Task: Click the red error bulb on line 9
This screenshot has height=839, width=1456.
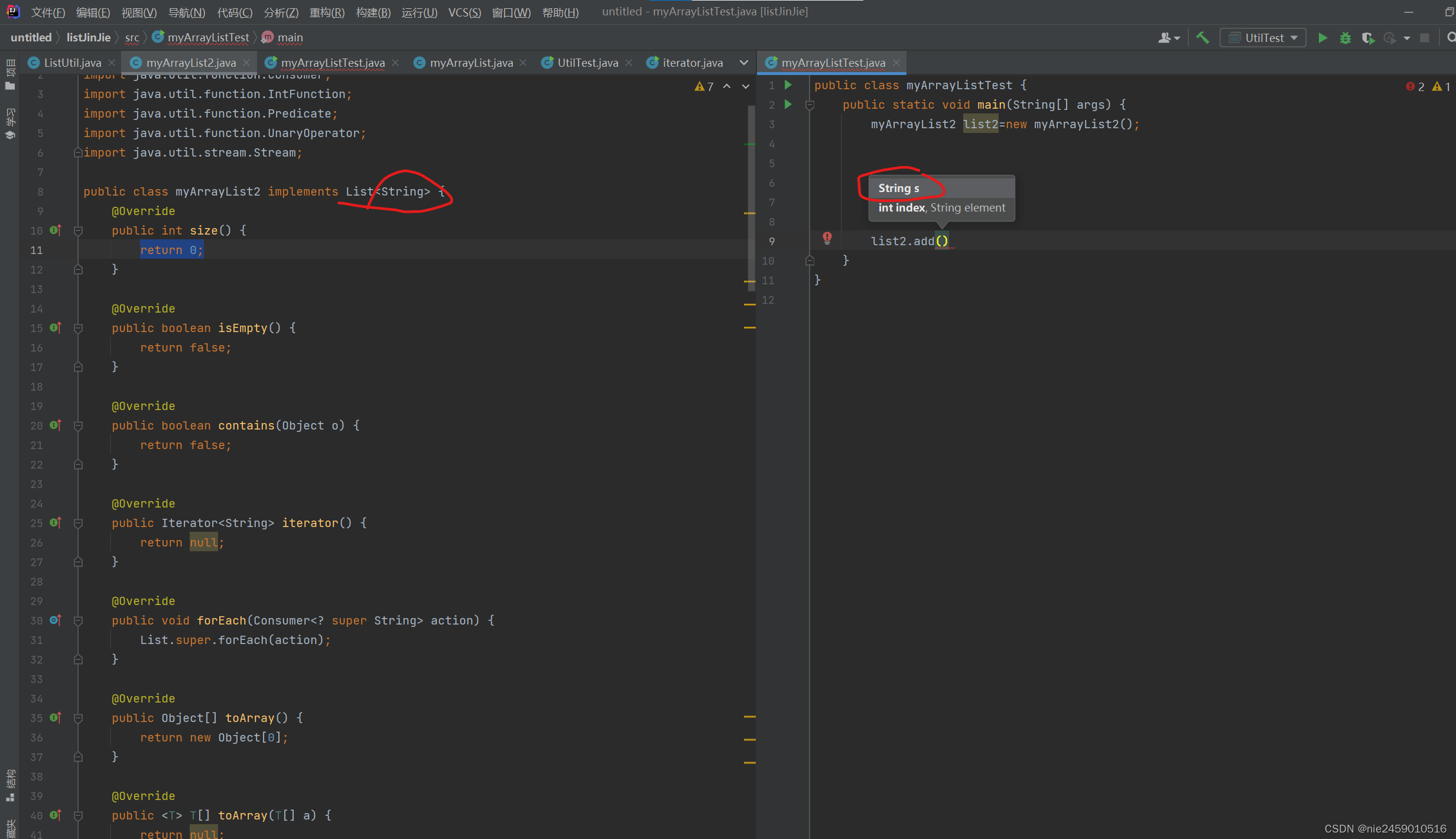Action: coord(827,238)
